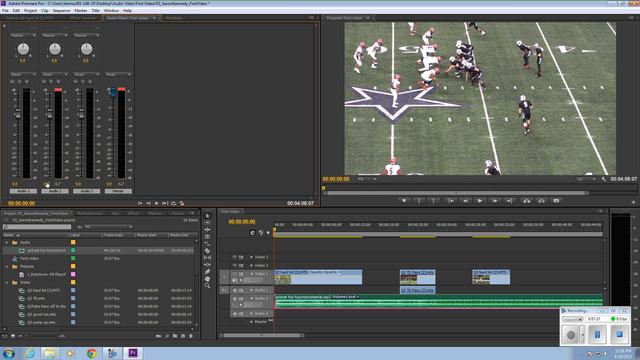Click the New Item icon in Project panel

pos(183,336)
